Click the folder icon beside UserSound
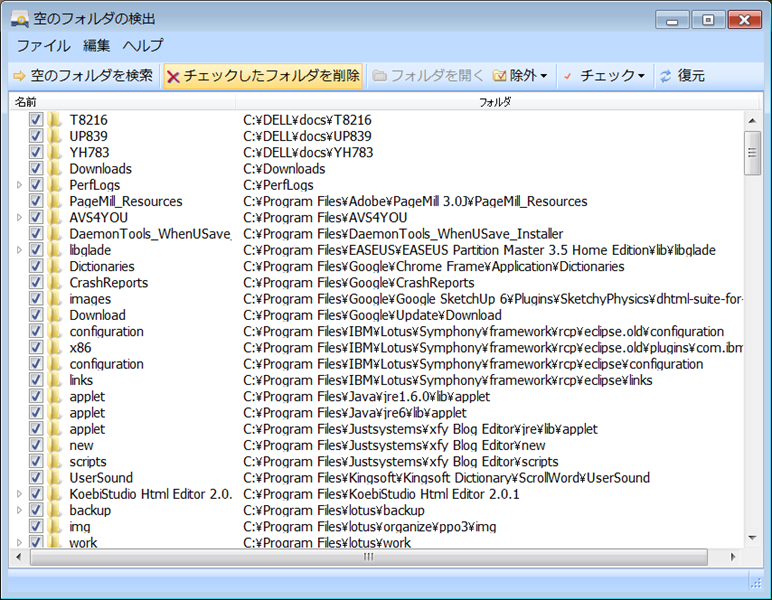This screenshot has height=600, width=772. coord(55,477)
